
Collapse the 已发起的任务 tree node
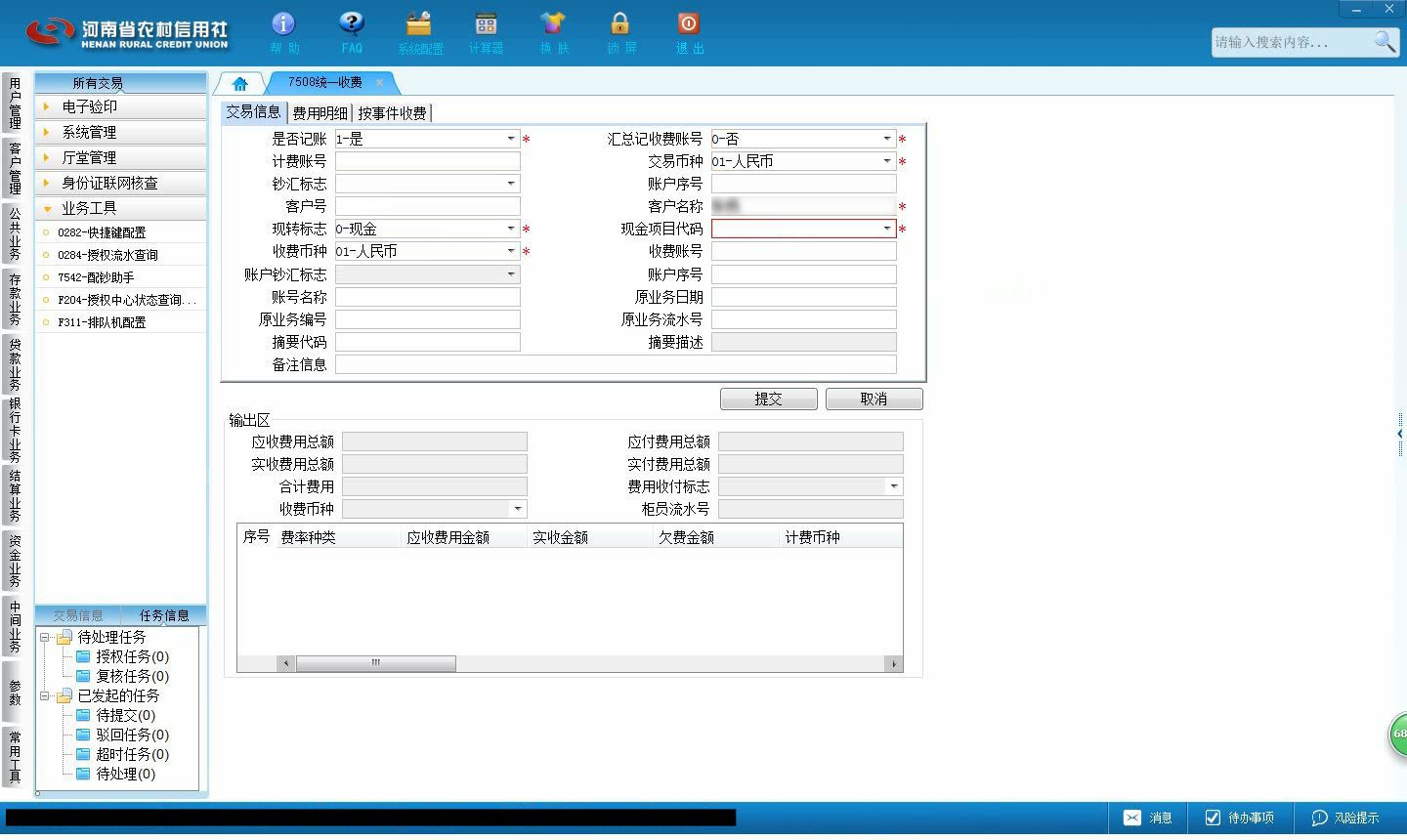tap(44, 695)
